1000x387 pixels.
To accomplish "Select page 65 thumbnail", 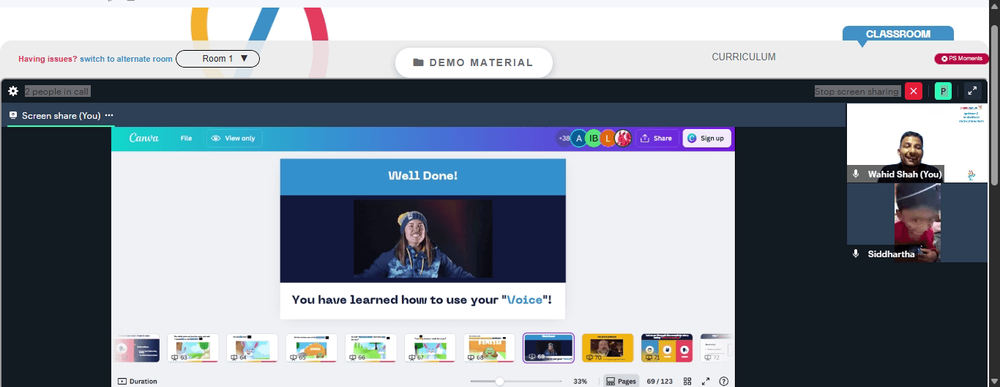I will pyautogui.click(x=311, y=348).
